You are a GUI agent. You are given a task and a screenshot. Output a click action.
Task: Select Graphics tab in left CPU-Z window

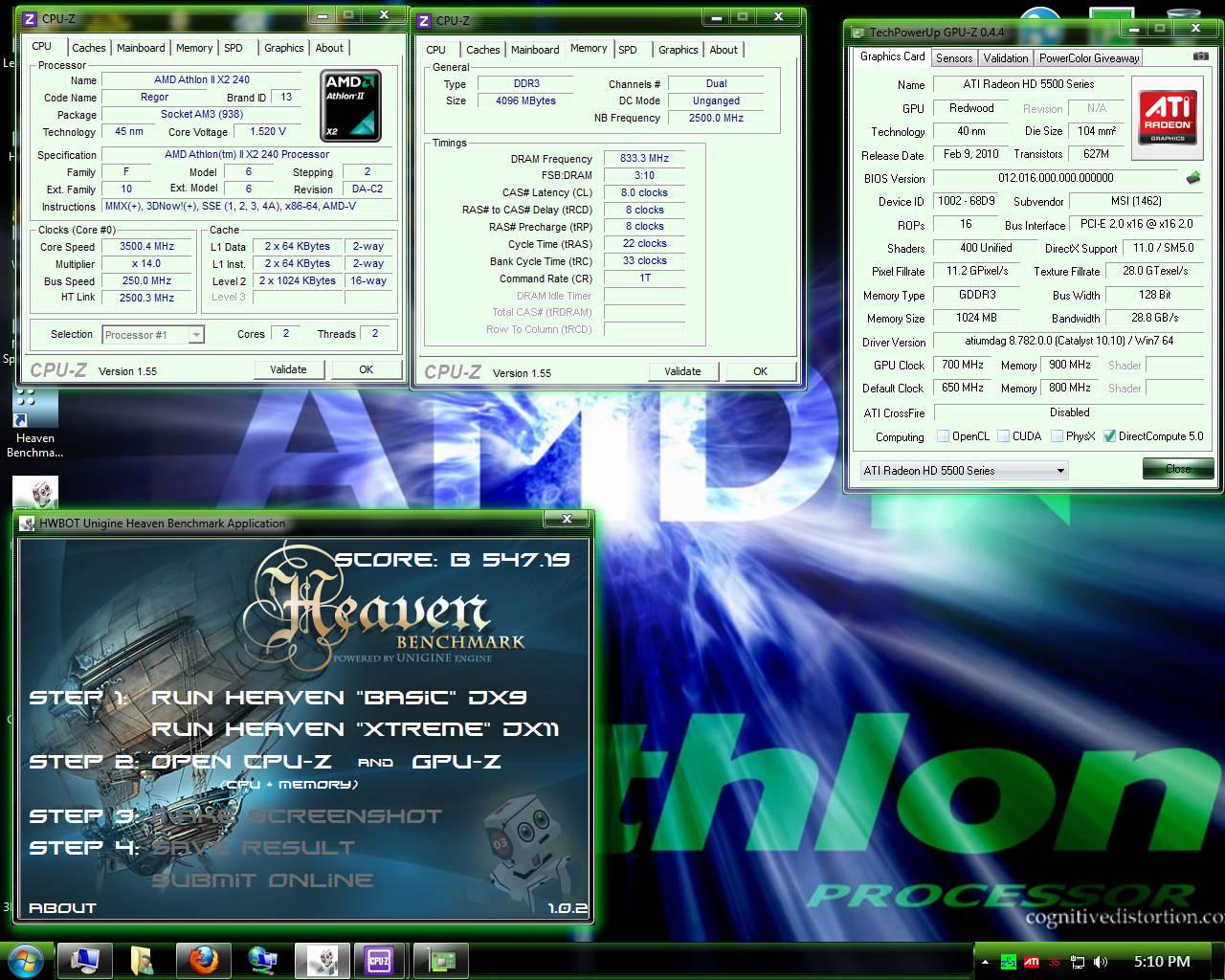coord(284,48)
